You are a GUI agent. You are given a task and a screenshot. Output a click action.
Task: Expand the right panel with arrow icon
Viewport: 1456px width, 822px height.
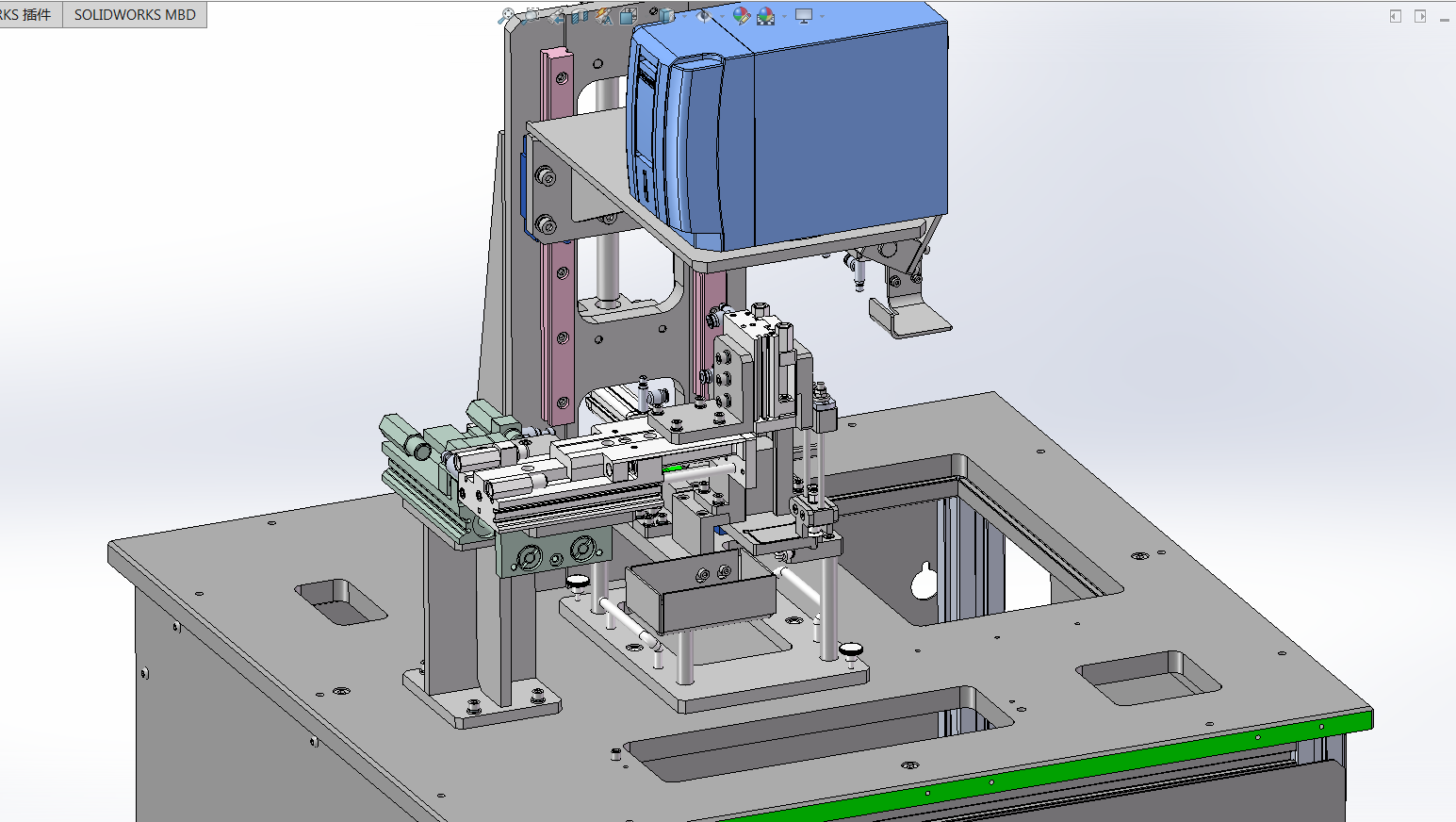[1420, 16]
